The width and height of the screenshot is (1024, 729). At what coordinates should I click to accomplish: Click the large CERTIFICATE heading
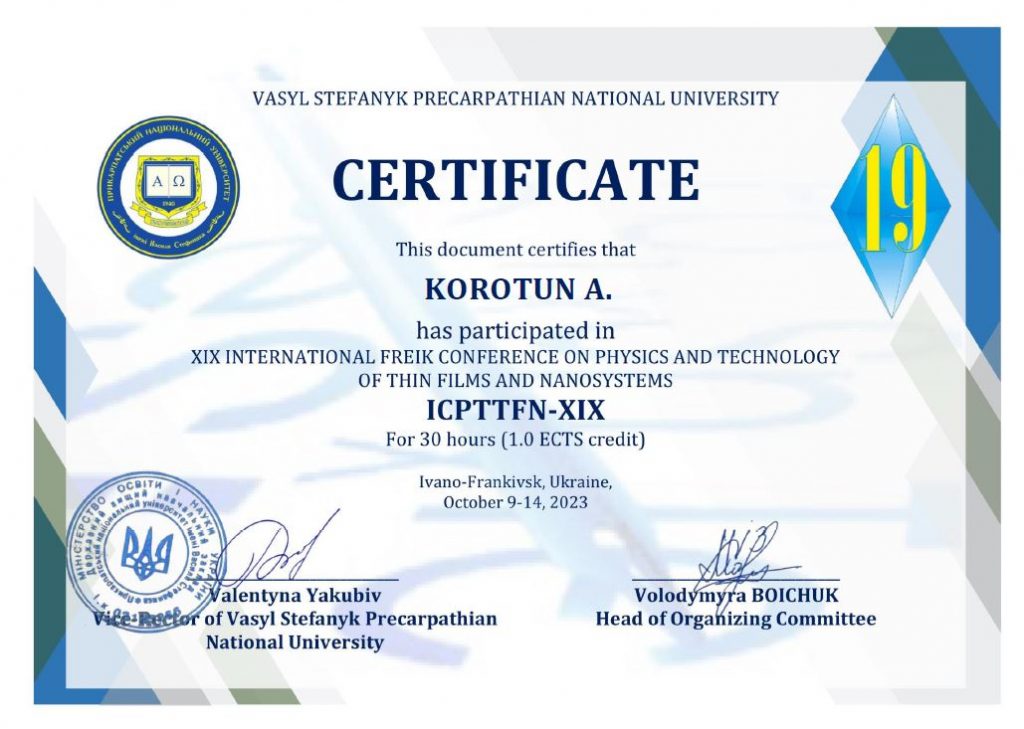tap(515, 180)
